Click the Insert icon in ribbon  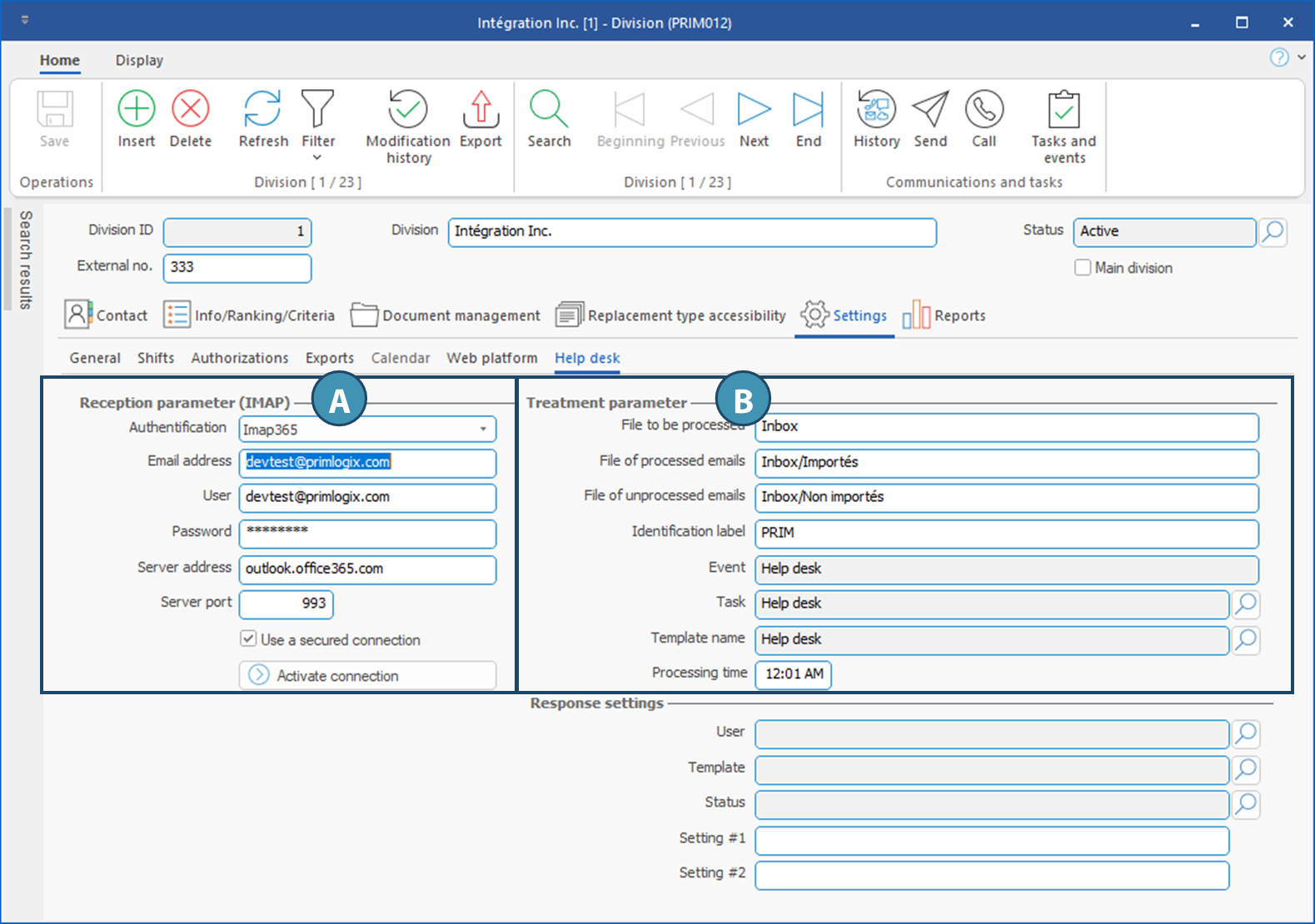(136, 109)
